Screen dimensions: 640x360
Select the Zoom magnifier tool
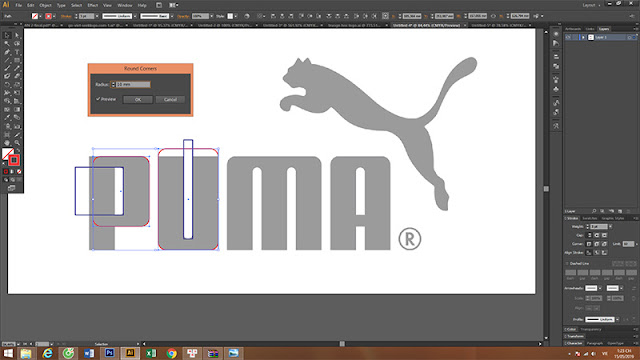tap(17, 142)
